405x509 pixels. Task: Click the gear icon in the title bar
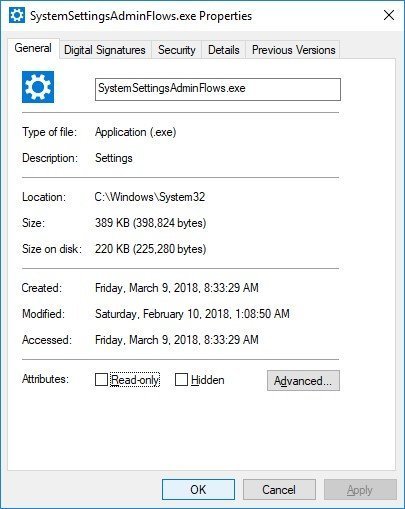(x=17, y=15)
